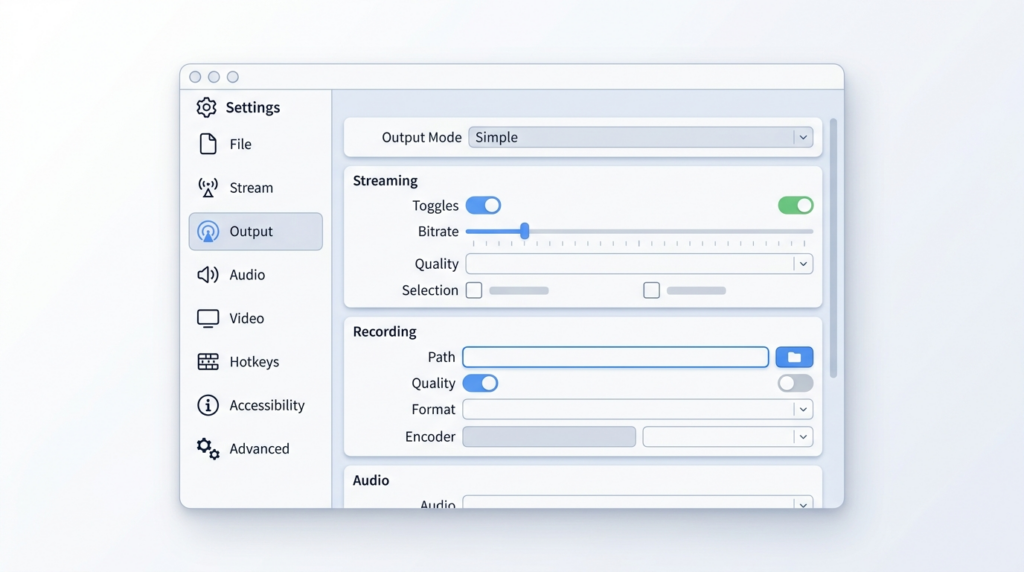Enable the gray Recording Quality toggle
1024x572 pixels.
point(795,383)
